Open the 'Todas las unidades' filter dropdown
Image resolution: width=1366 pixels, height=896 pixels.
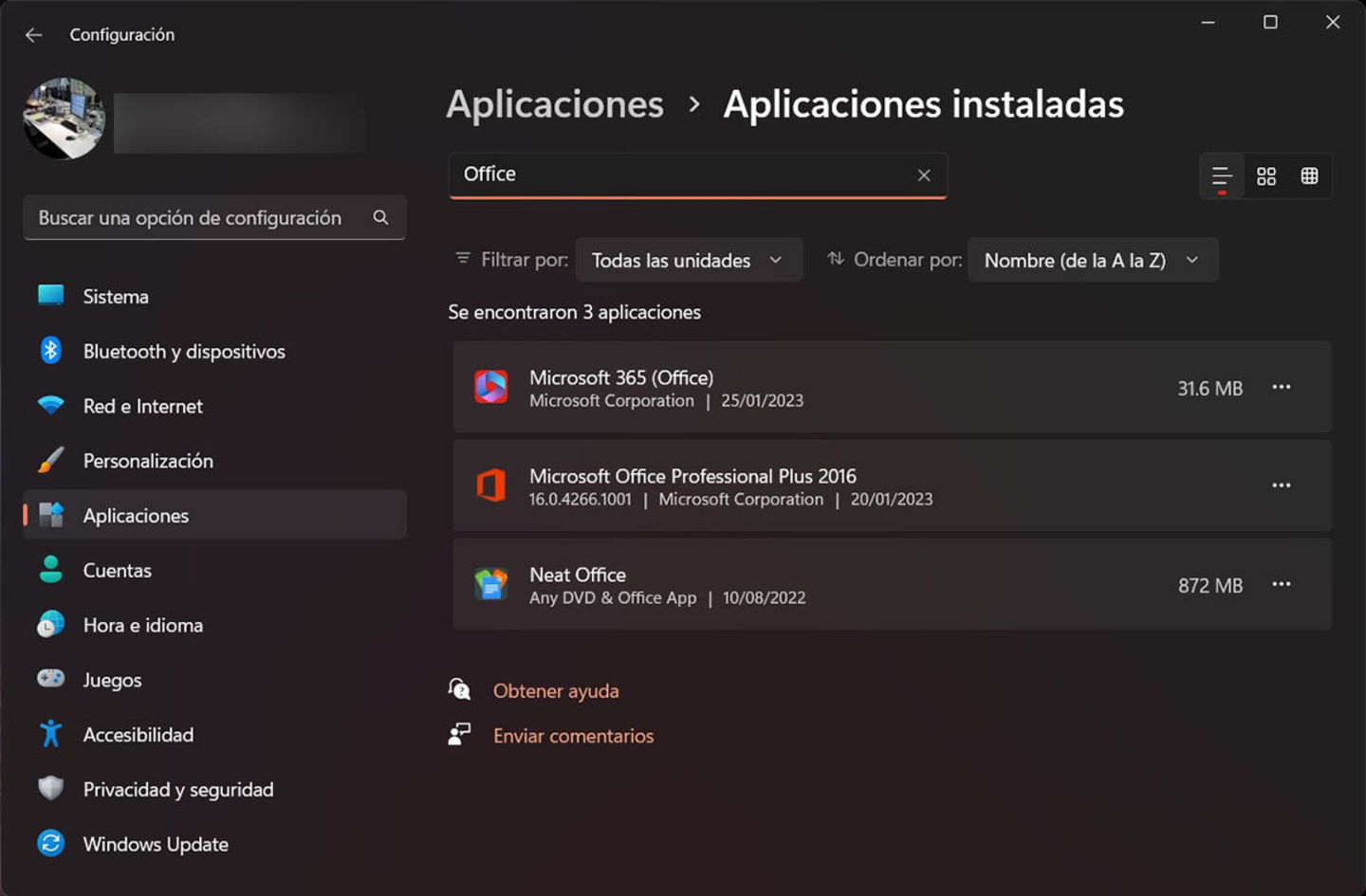(689, 260)
